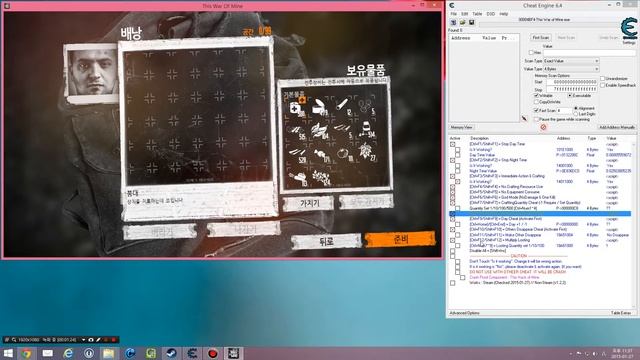This screenshot has width=640, height=360.
Task: Open File Explorer from the taskbar
Action: tap(109, 353)
